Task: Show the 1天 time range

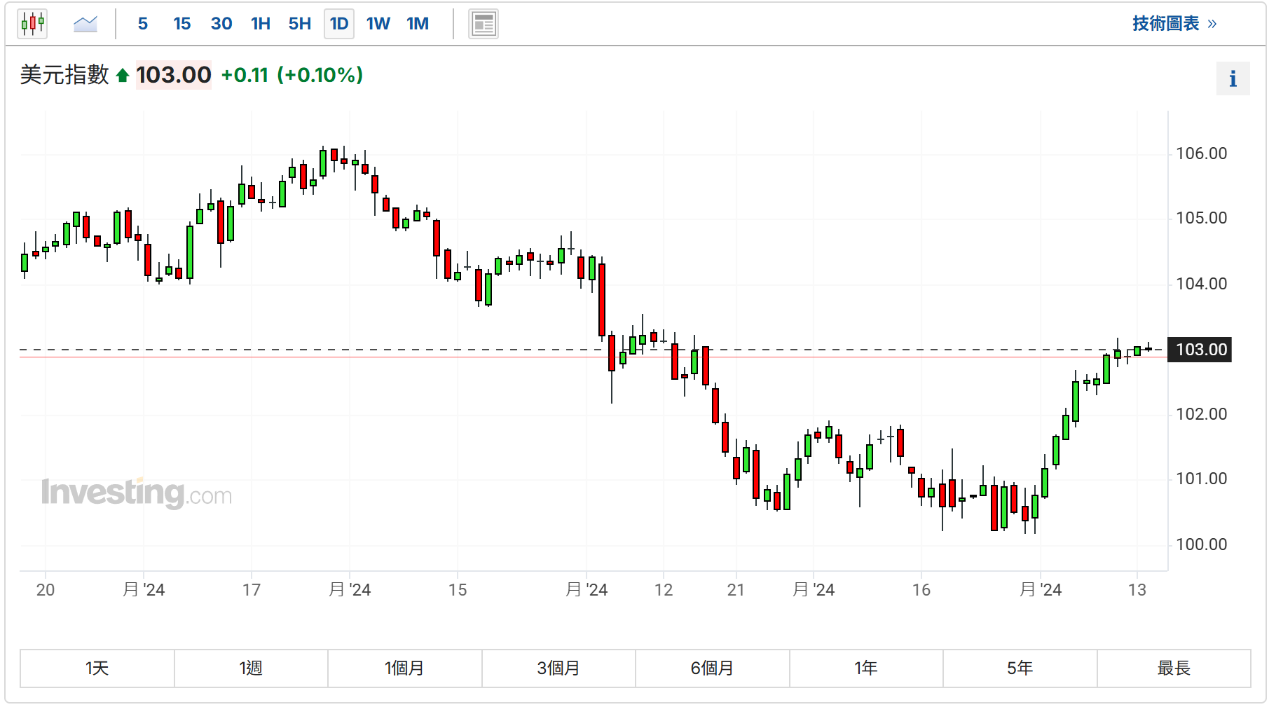Action: [x=97, y=668]
